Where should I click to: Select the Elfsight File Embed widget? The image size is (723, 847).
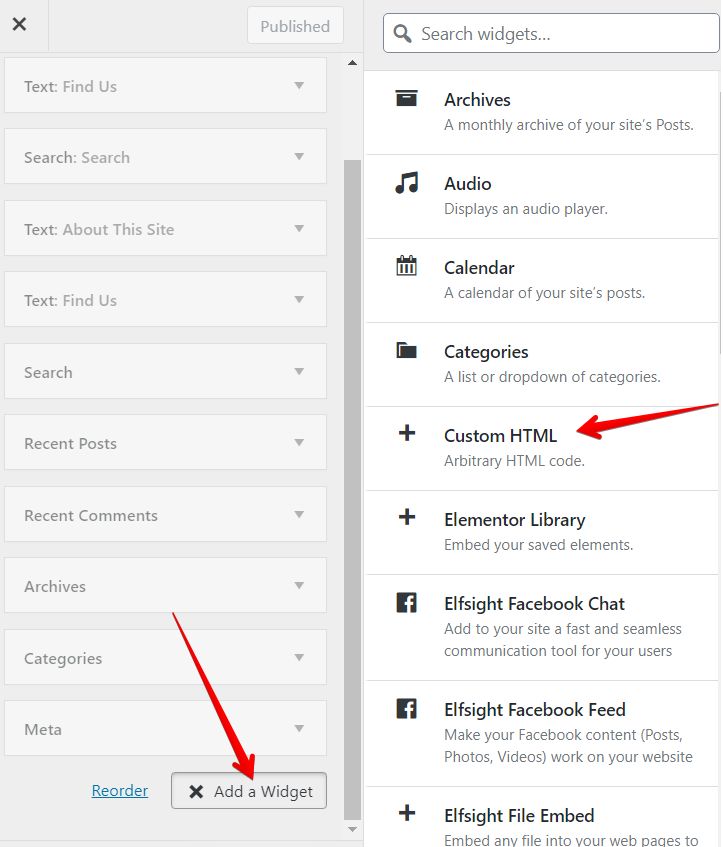(519, 816)
